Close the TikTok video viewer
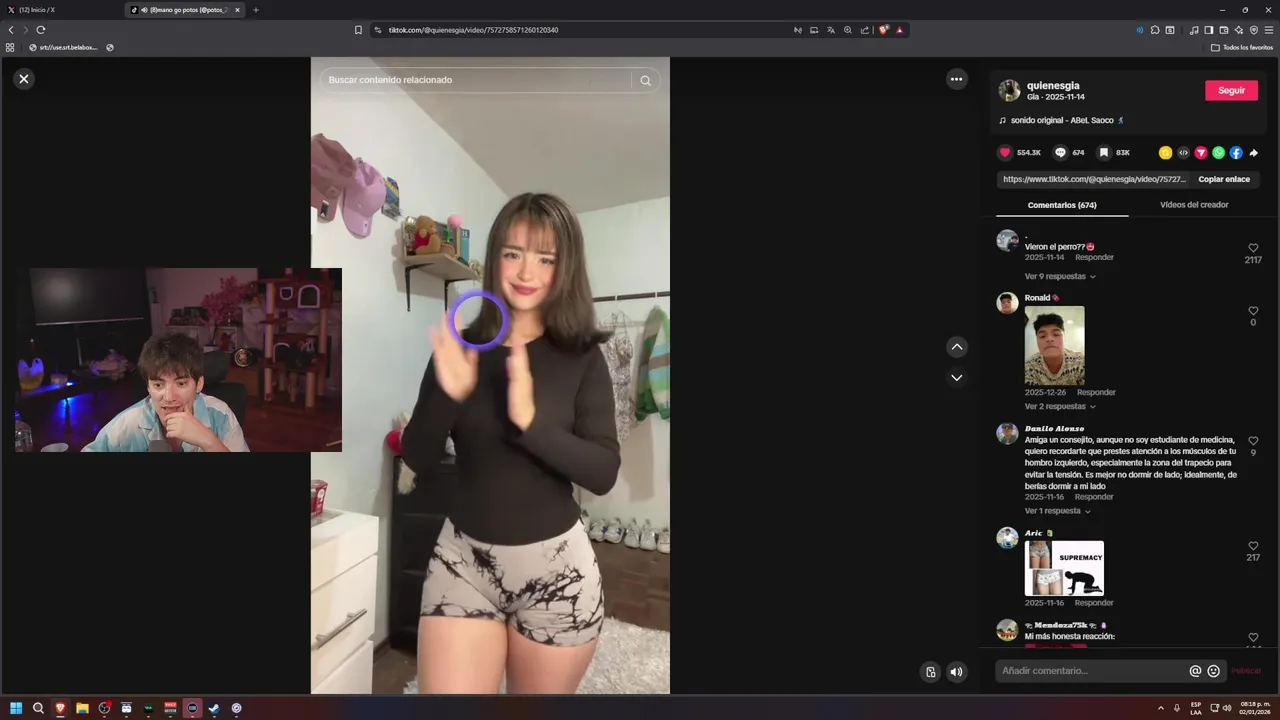Viewport: 1280px width, 720px height. 24,79
